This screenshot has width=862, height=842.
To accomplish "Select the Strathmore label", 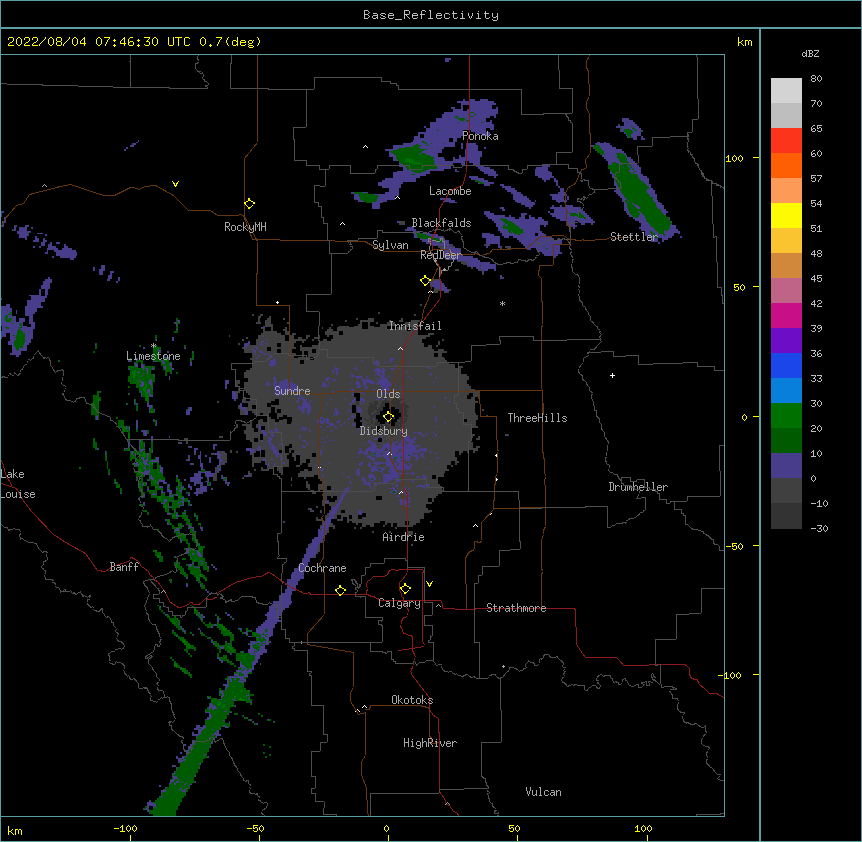I will tap(516, 608).
